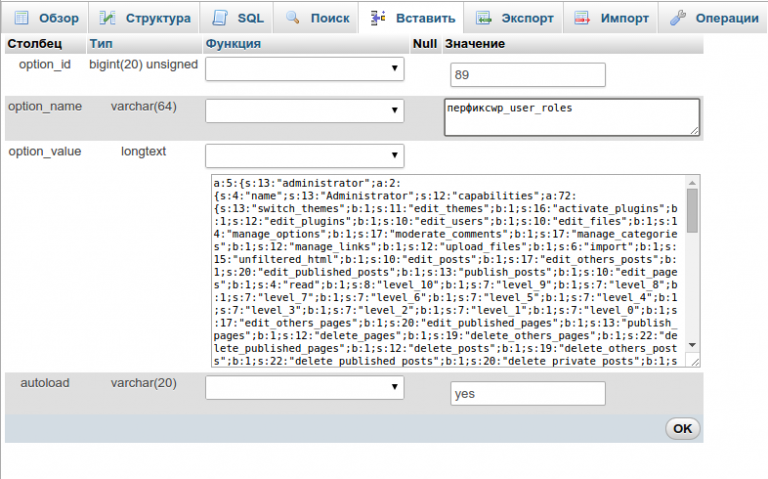Select function dropdown for autoload row

click(x=304, y=387)
